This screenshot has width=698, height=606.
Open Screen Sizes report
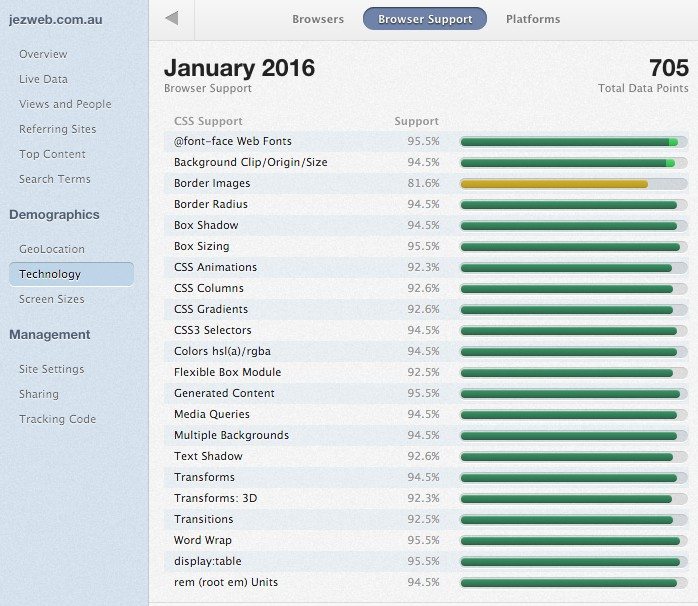(x=52, y=299)
